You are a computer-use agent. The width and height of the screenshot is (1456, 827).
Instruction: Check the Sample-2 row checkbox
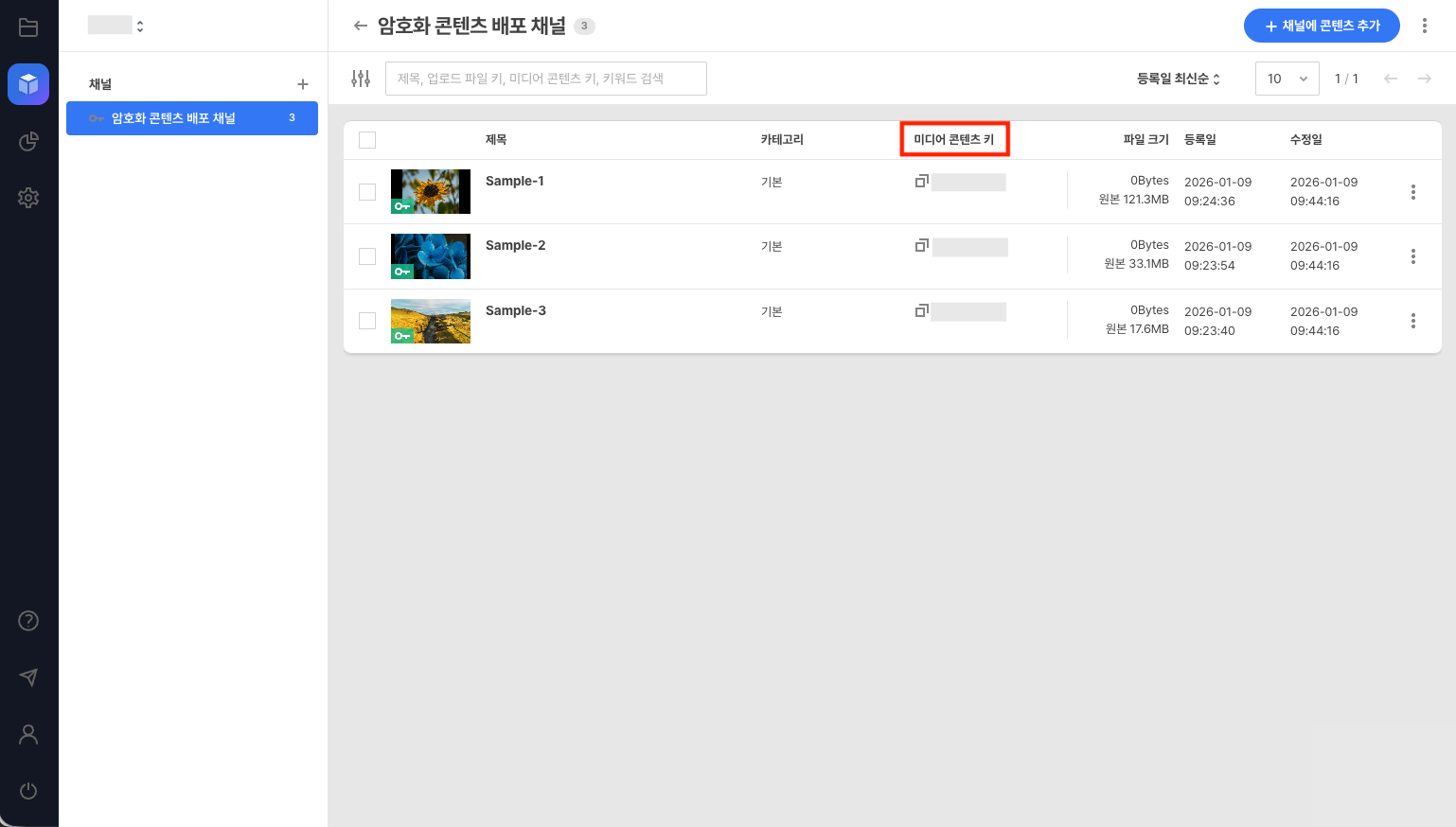(x=367, y=256)
